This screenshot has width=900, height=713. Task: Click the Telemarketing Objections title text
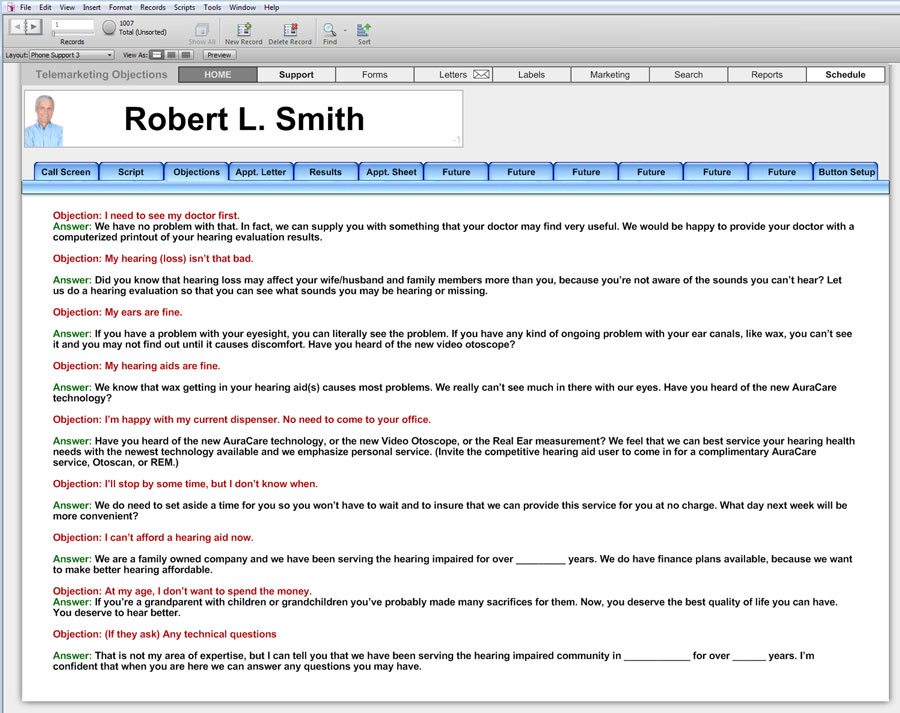click(101, 75)
